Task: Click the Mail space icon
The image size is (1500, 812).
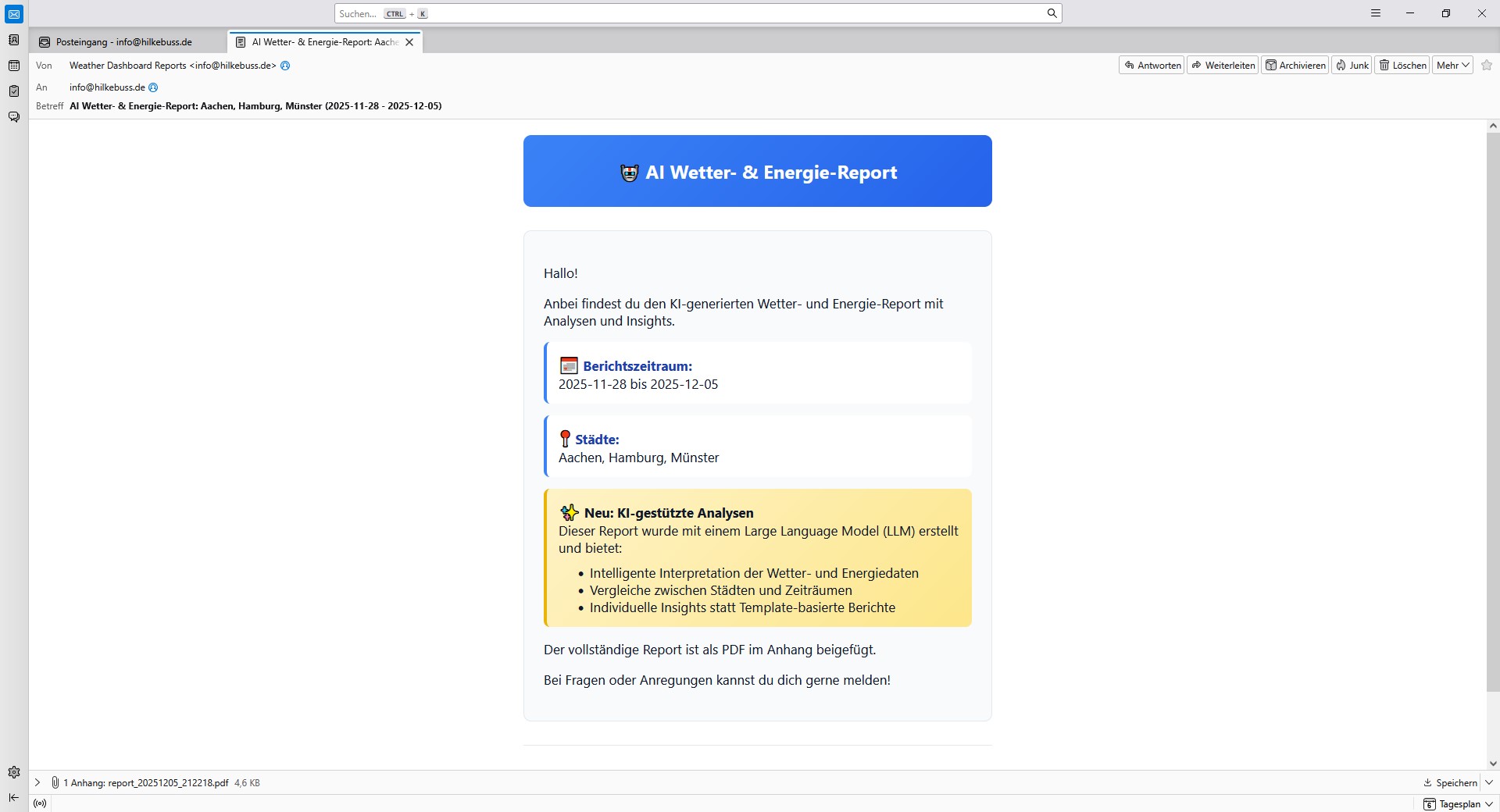Action: point(14,14)
